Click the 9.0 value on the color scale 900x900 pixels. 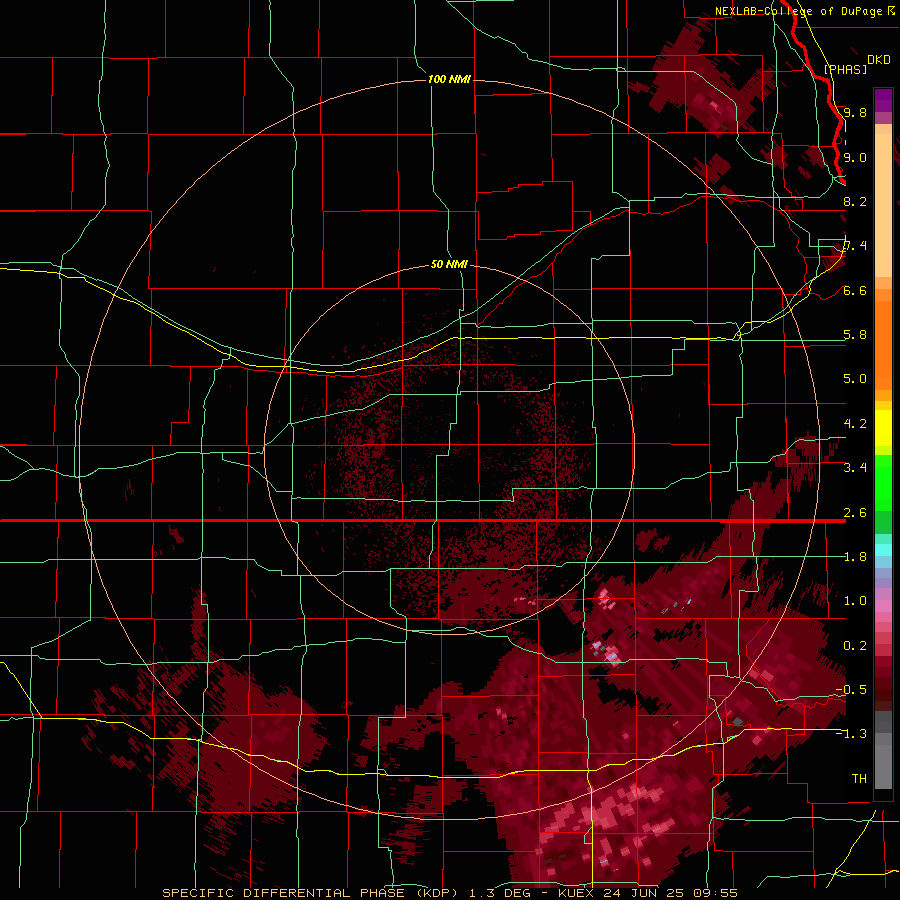[855, 157]
